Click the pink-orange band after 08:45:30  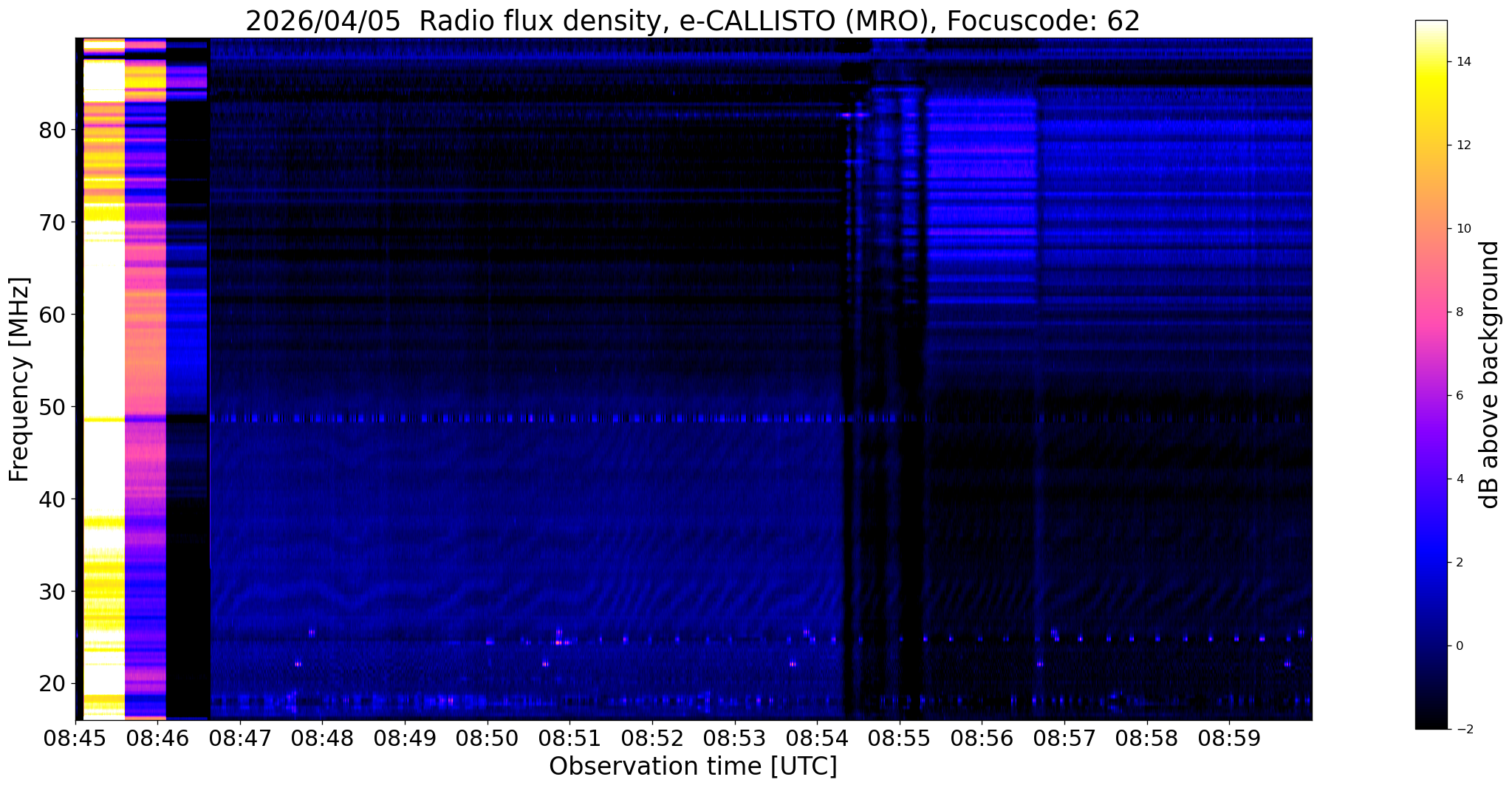(146, 378)
